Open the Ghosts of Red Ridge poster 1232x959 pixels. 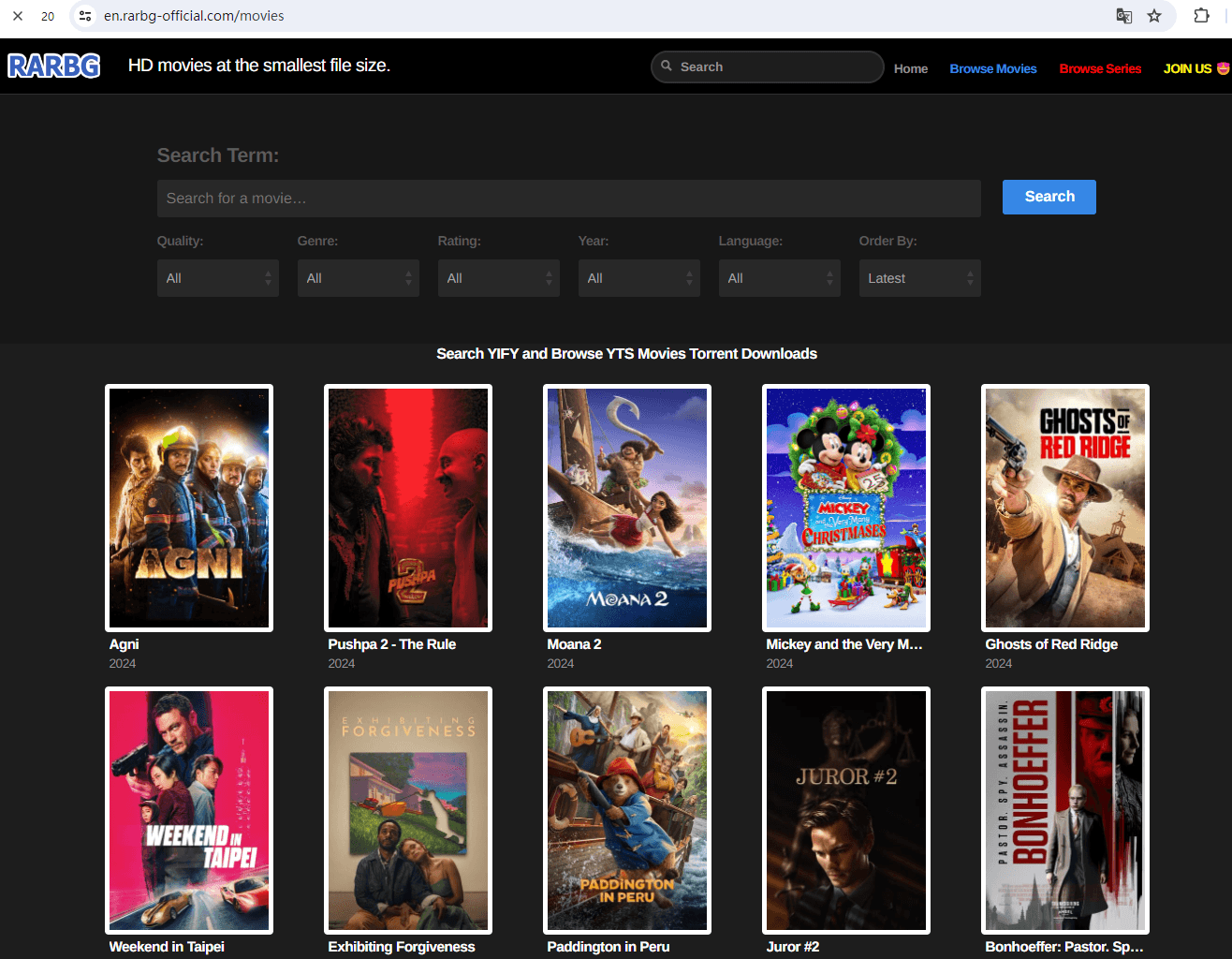1065,508
